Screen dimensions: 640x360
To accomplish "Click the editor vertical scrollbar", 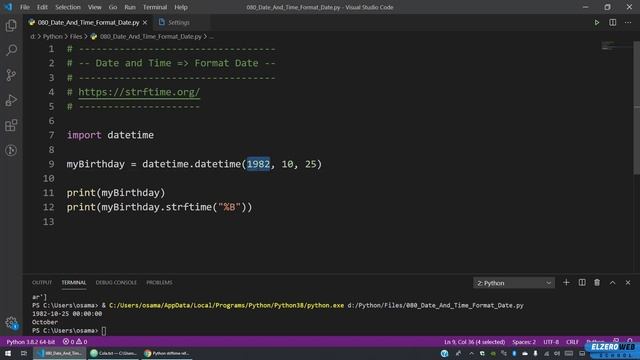I will [x=636, y=108].
